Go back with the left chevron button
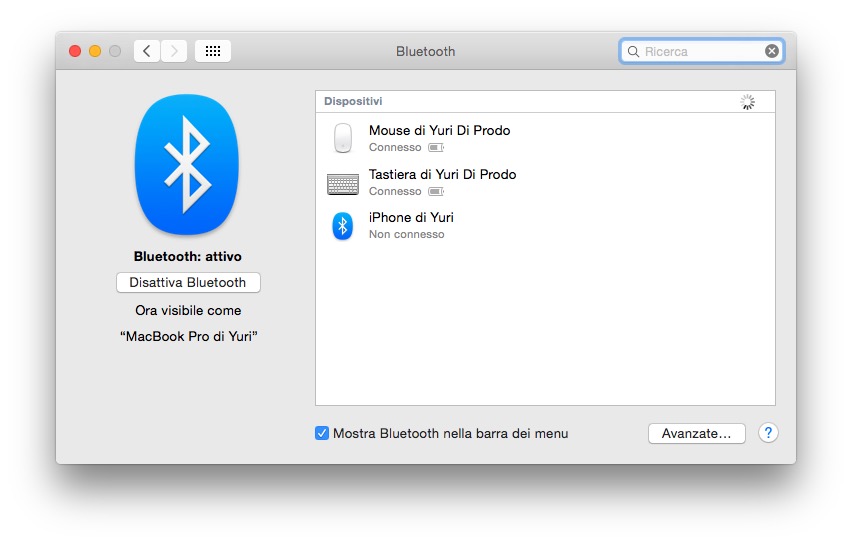The width and height of the screenshot is (852, 544). [x=147, y=51]
